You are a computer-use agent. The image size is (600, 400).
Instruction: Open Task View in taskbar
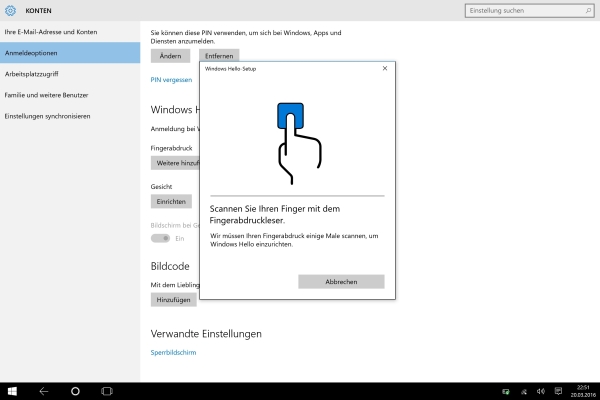click(107, 391)
